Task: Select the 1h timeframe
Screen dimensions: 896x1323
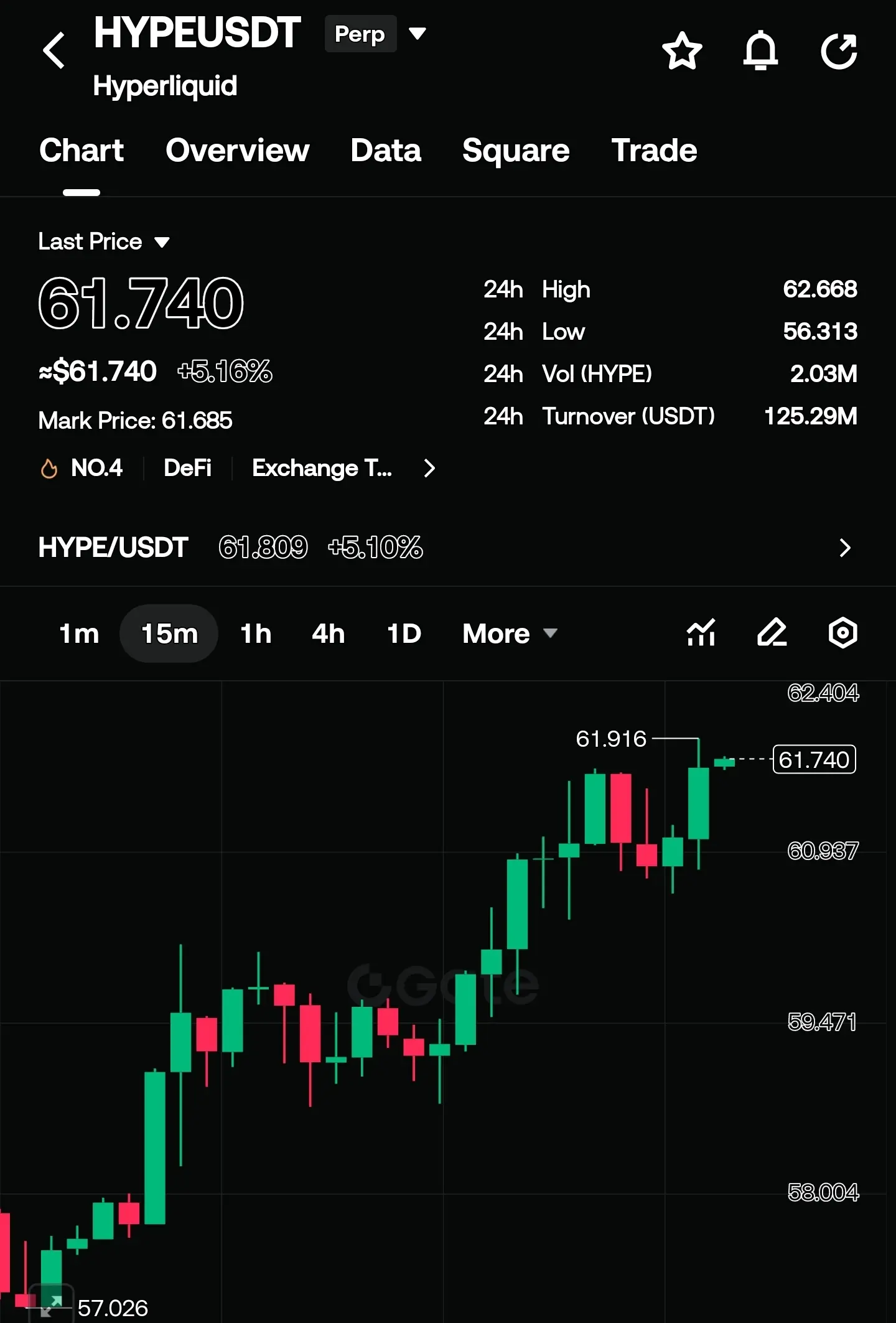Action: coord(256,633)
